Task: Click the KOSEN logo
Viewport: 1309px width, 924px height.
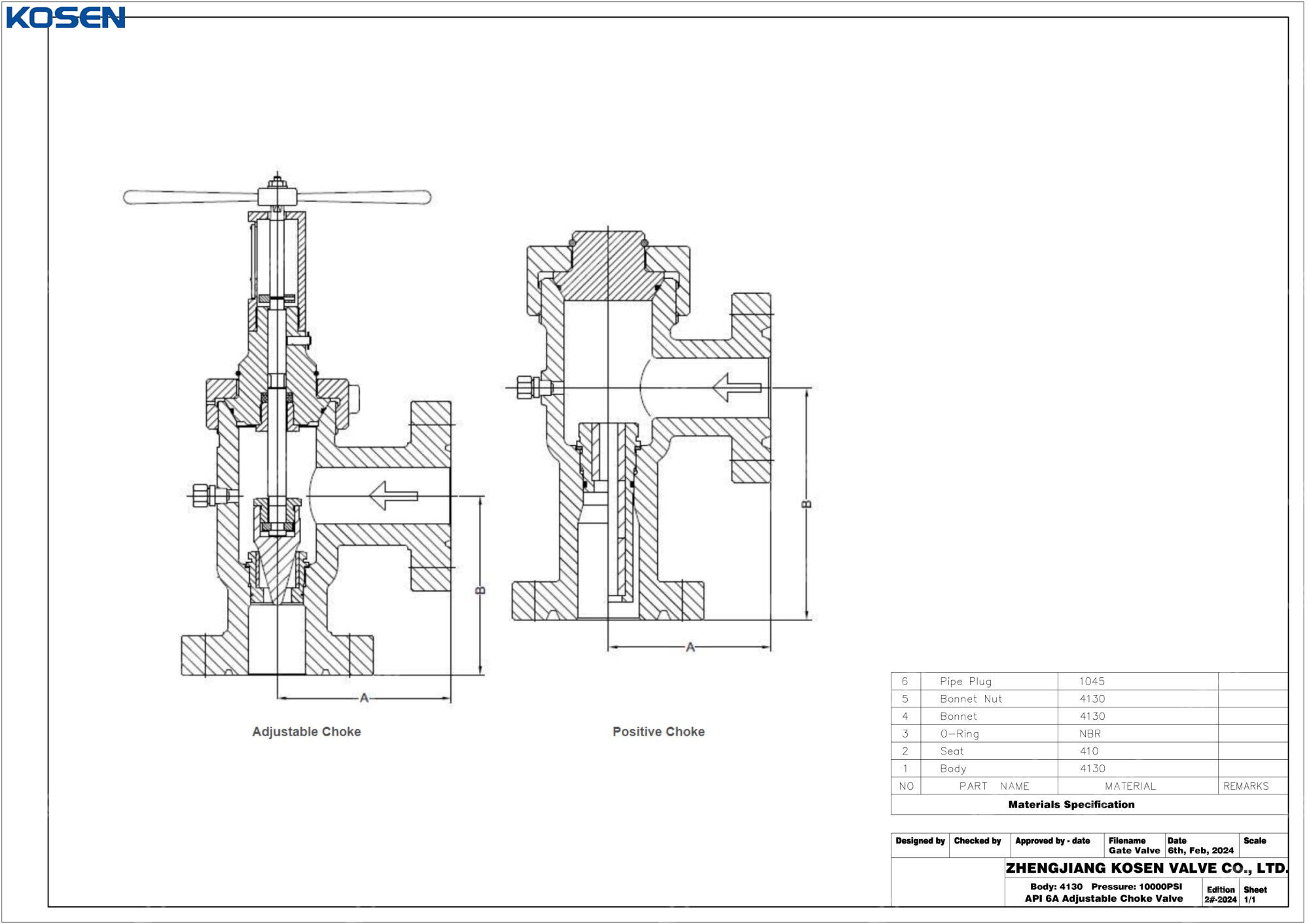Action: (65, 18)
